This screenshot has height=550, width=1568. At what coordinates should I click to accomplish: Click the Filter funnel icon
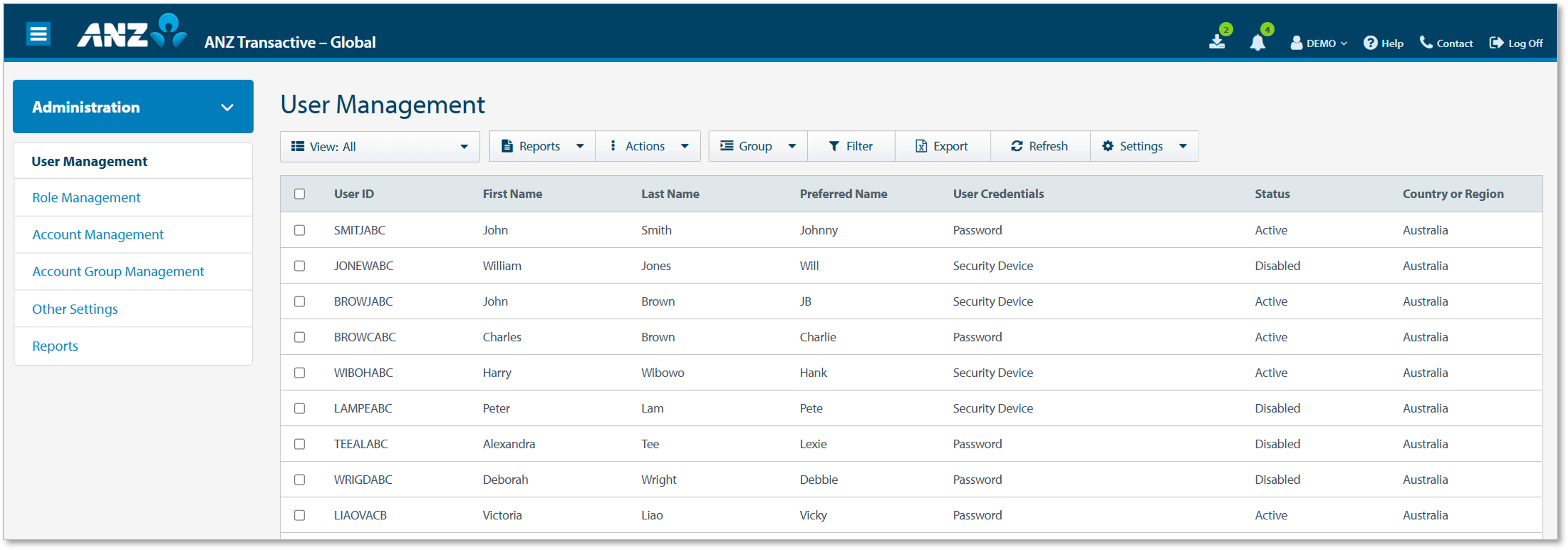pyautogui.click(x=834, y=146)
